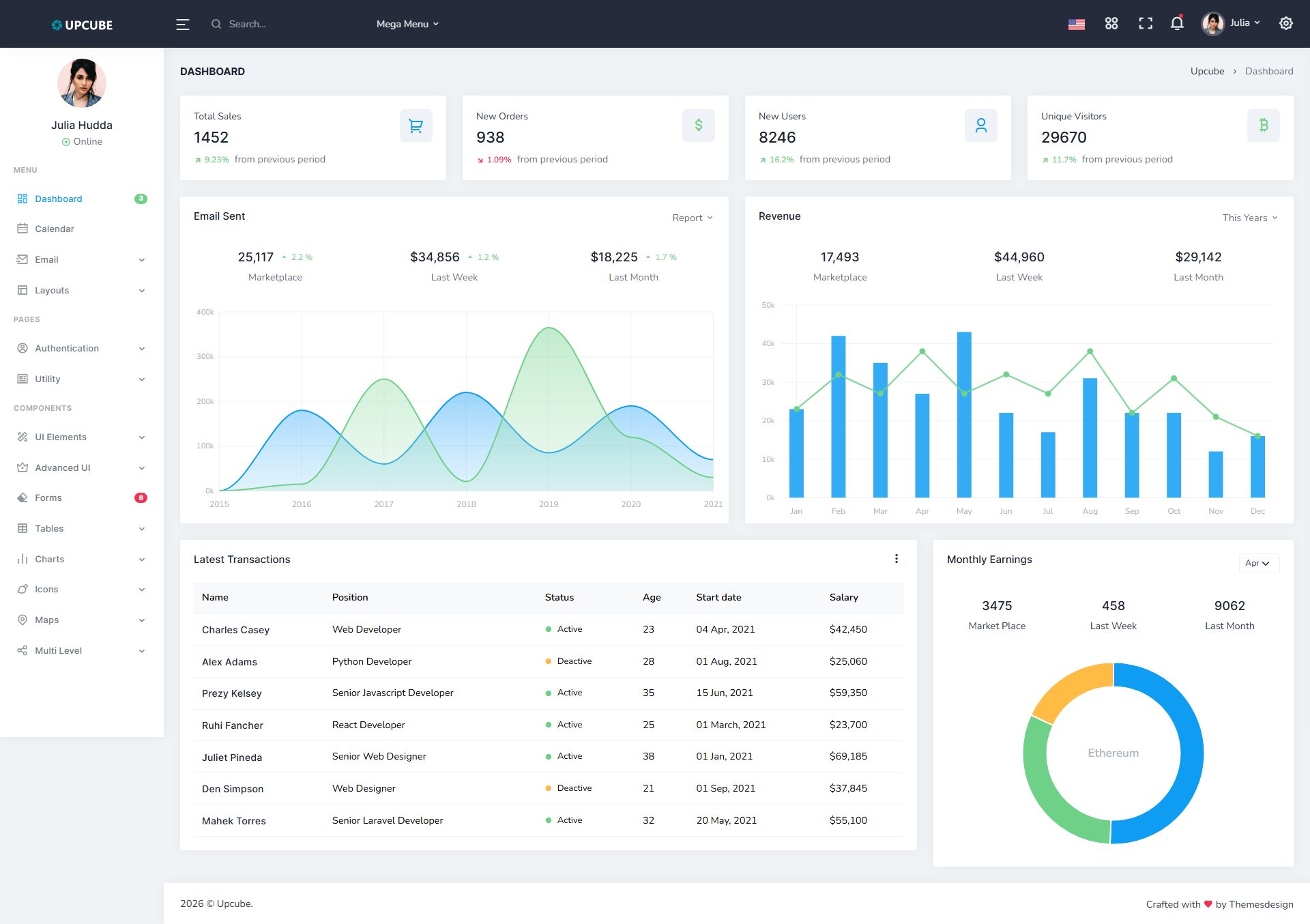Open Latest Transactions three-dot menu
1310x924 pixels.
897,559
